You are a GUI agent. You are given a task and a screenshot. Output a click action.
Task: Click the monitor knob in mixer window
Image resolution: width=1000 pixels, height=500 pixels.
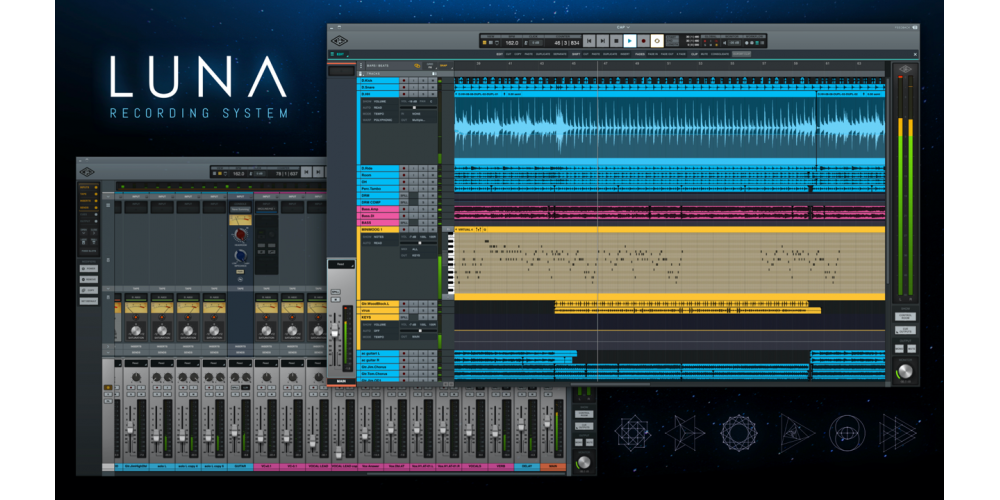583,462
